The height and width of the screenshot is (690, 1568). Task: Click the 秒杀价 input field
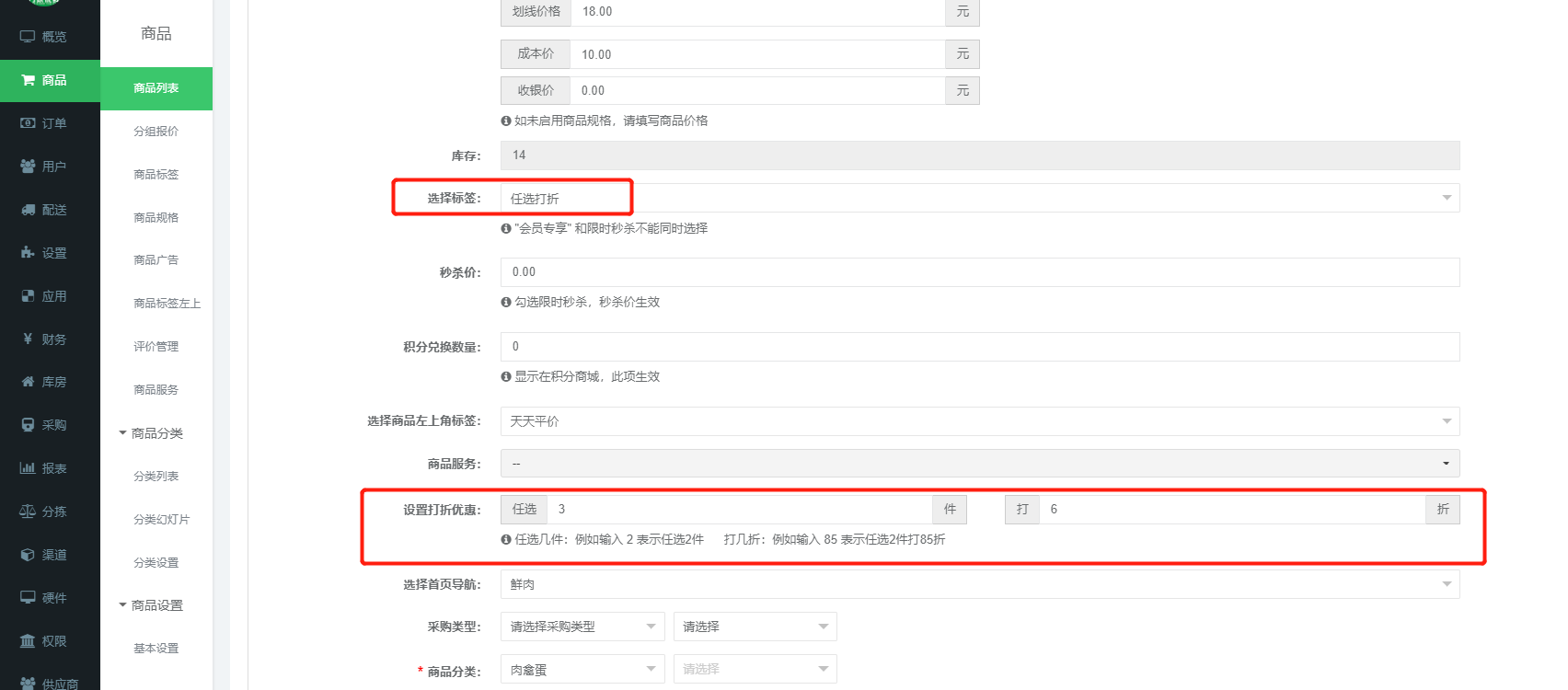(x=979, y=272)
